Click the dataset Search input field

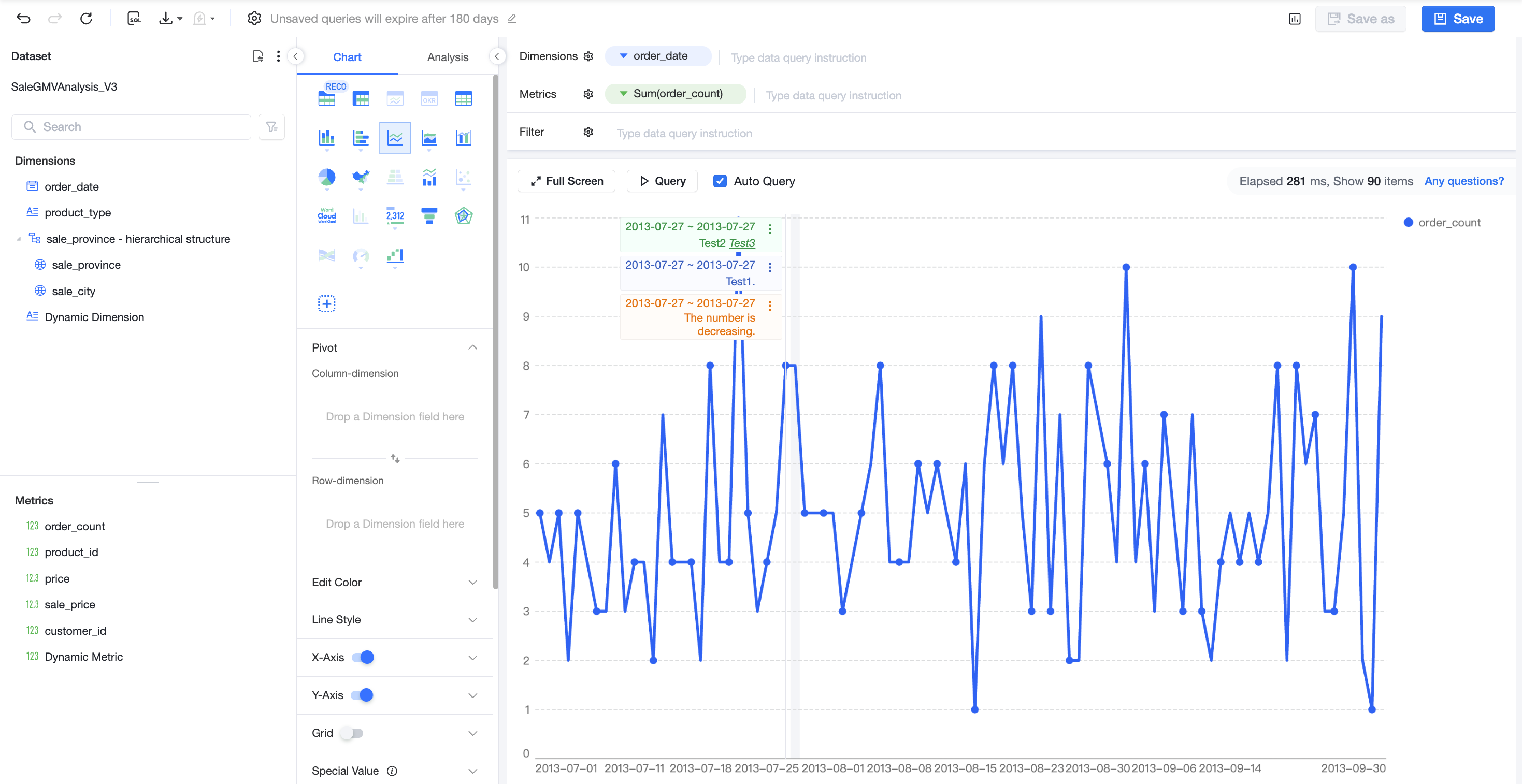pos(131,127)
